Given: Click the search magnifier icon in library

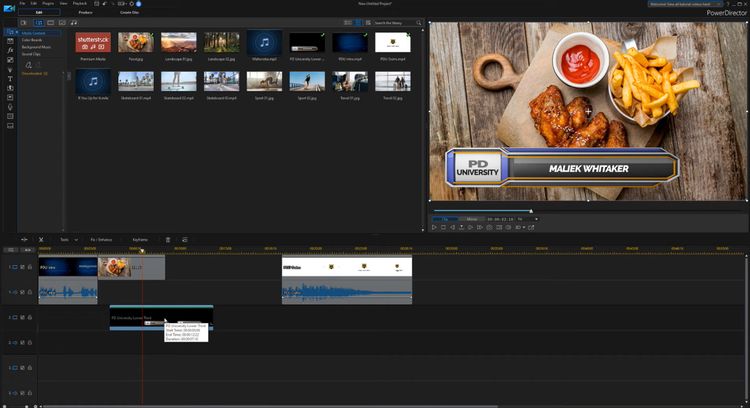Looking at the screenshot, I should pos(419,22).
